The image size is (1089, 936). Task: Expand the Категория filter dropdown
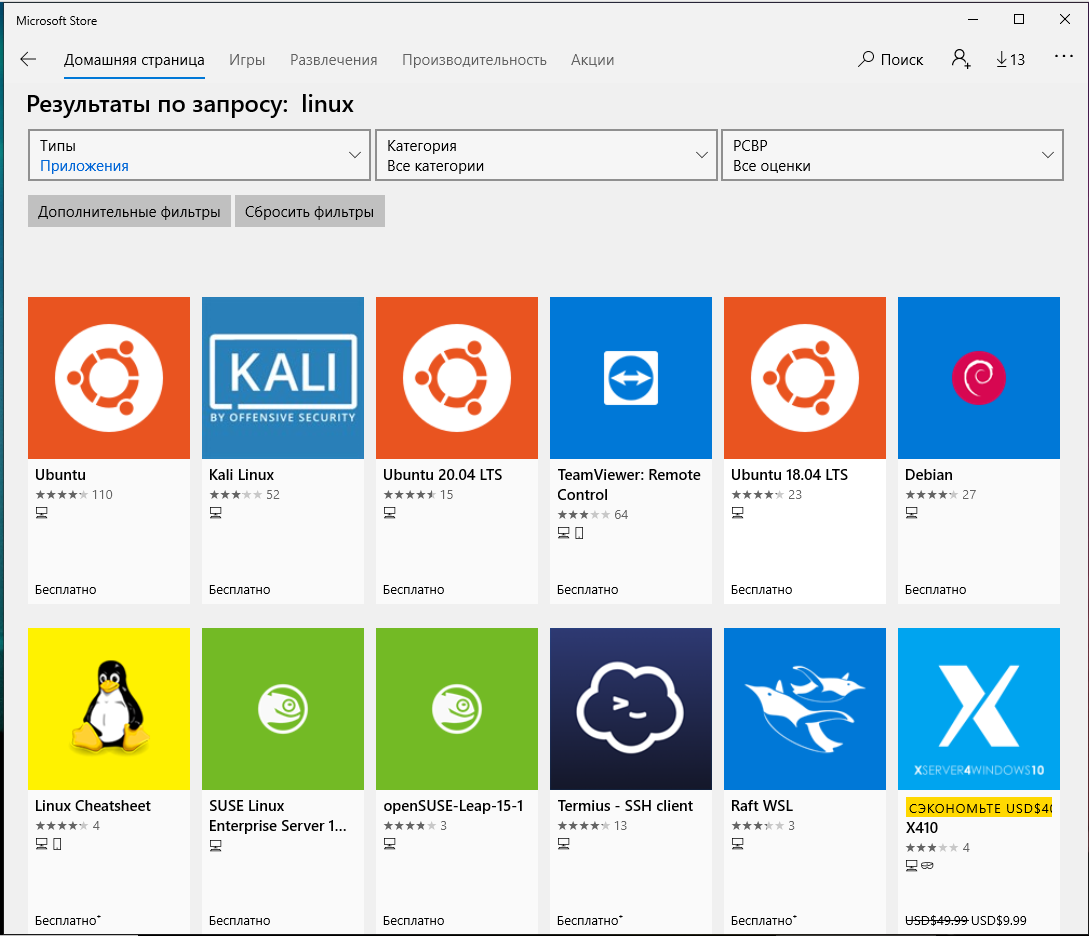tap(545, 155)
